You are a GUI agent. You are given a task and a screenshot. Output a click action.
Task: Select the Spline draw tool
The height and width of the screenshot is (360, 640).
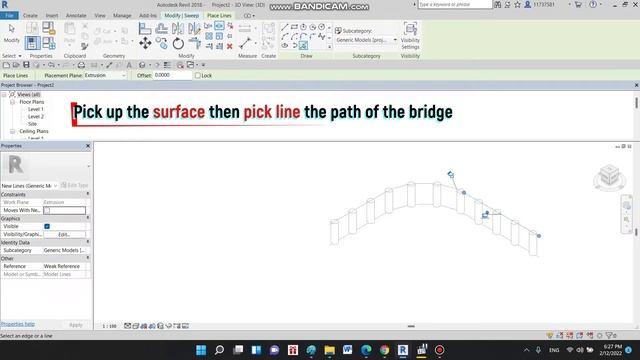322,36
